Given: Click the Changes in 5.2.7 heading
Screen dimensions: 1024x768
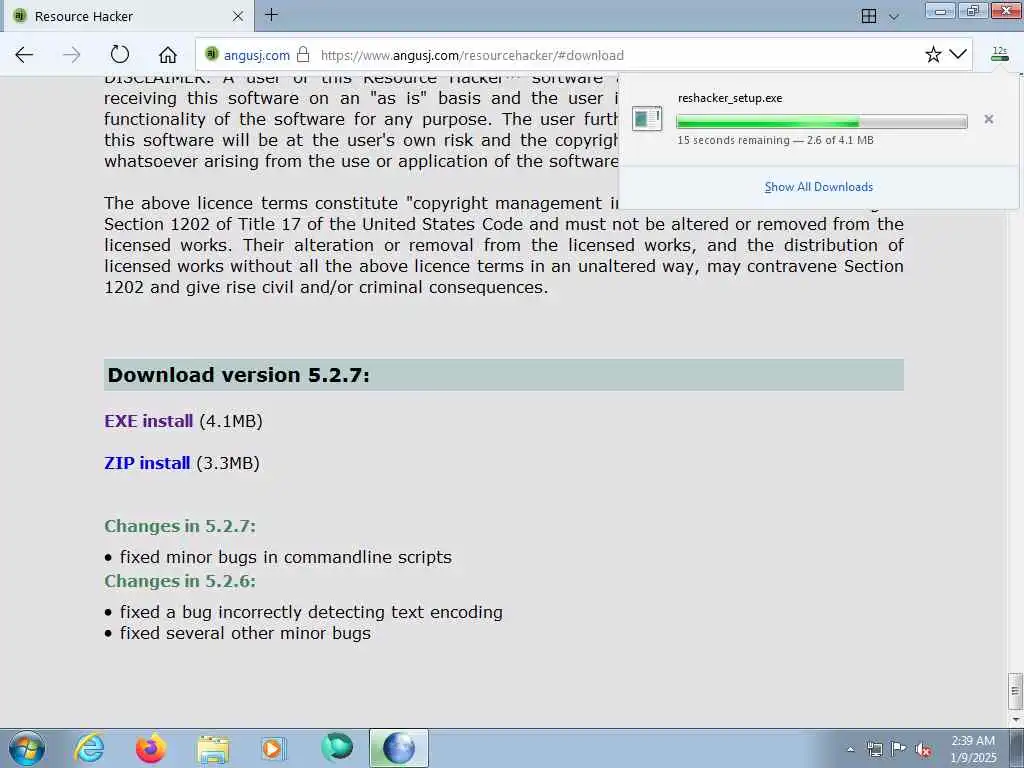Looking at the screenshot, I should [180, 526].
